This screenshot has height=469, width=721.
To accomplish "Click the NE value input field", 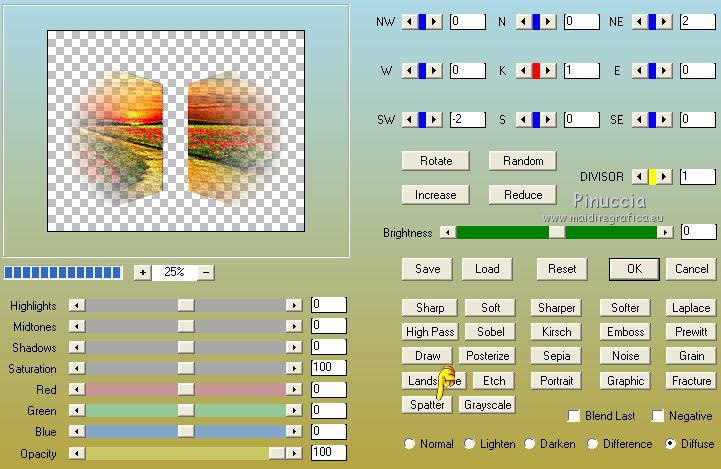I will coord(698,22).
